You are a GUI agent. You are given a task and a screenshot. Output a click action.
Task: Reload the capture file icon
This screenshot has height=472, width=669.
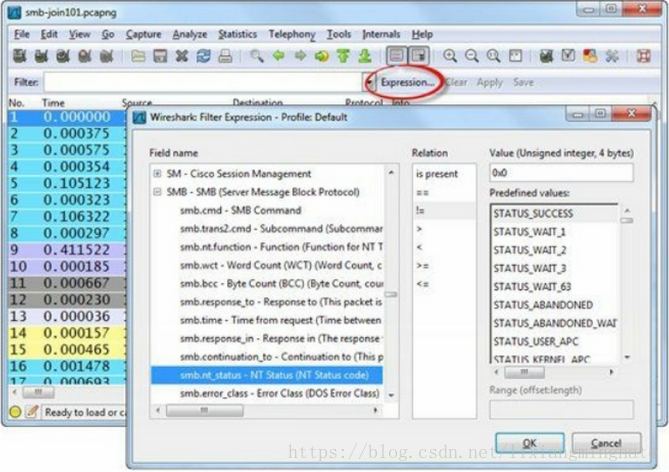point(204,56)
